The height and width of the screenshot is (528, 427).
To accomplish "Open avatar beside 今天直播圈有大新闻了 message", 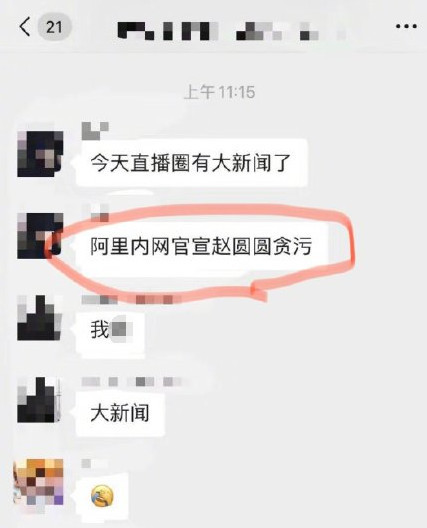I will (40, 154).
